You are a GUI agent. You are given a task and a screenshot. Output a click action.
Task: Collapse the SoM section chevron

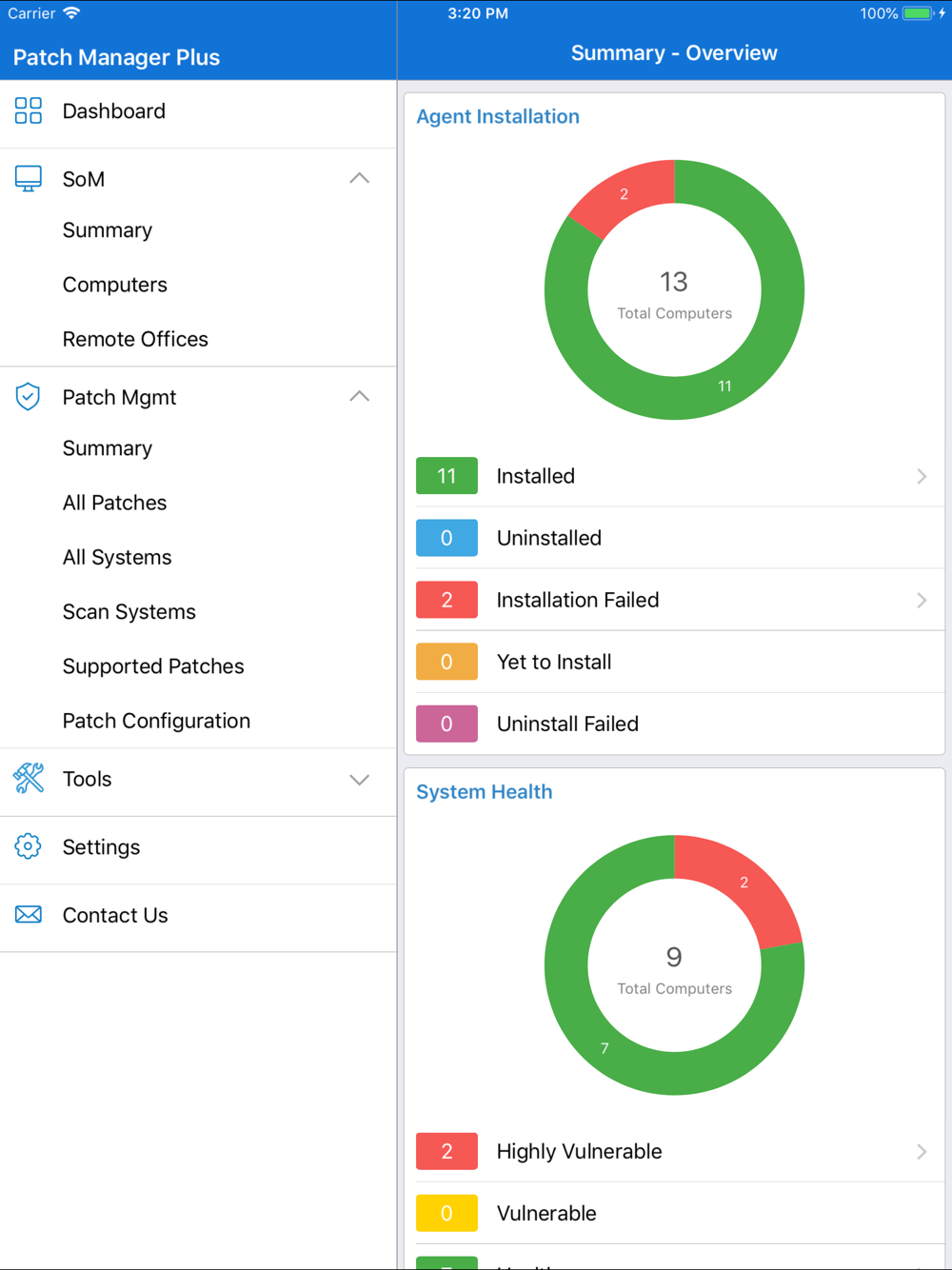359,179
